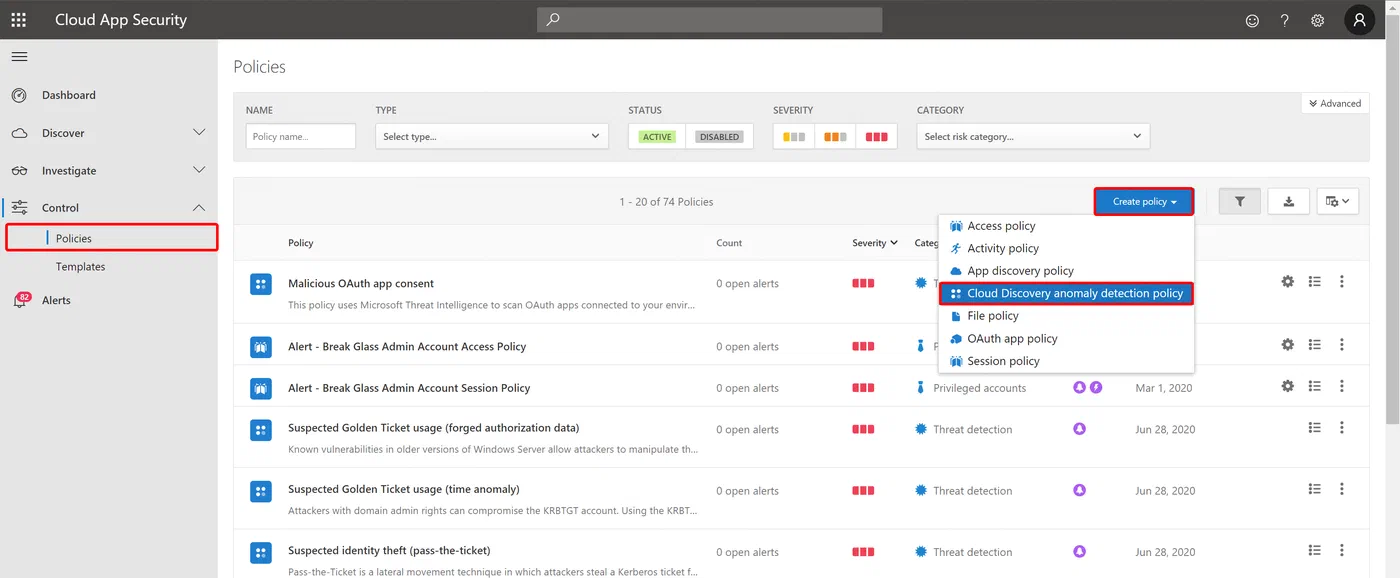The height and width of the screenshot is (578, 1400).
Task: Open the user account avatar
Action: click(1359, 20)
